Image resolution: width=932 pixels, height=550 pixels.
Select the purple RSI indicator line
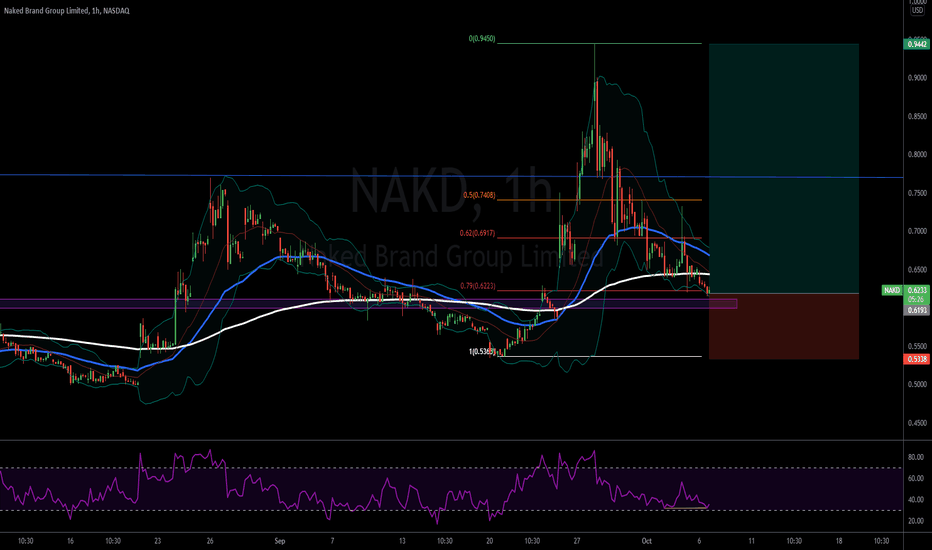[x=354, y=488]
